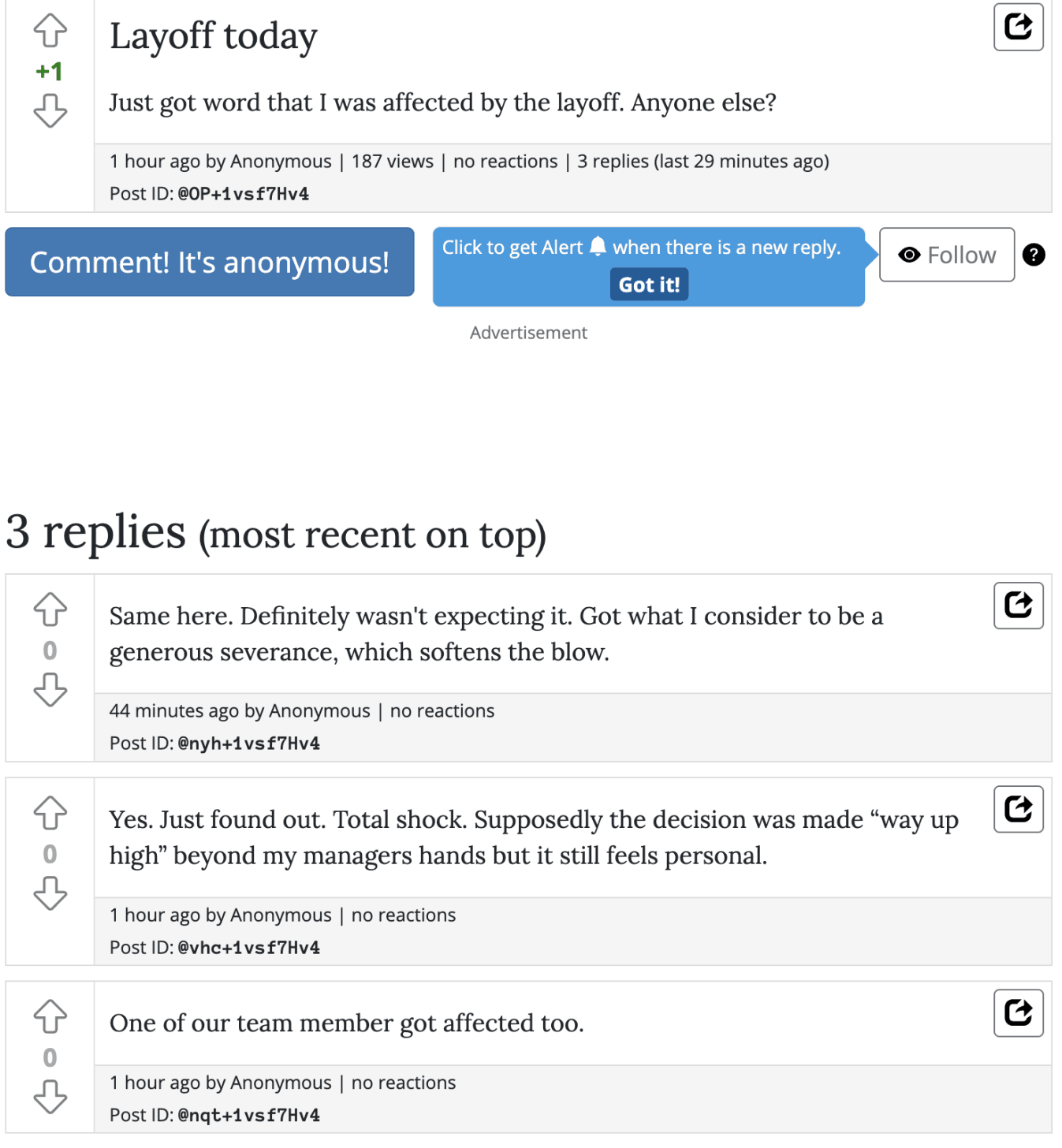Downvote the 'team member got affected' reply
The height and width of the screenshot is (1148, 1062).
tap(50, 1096)
